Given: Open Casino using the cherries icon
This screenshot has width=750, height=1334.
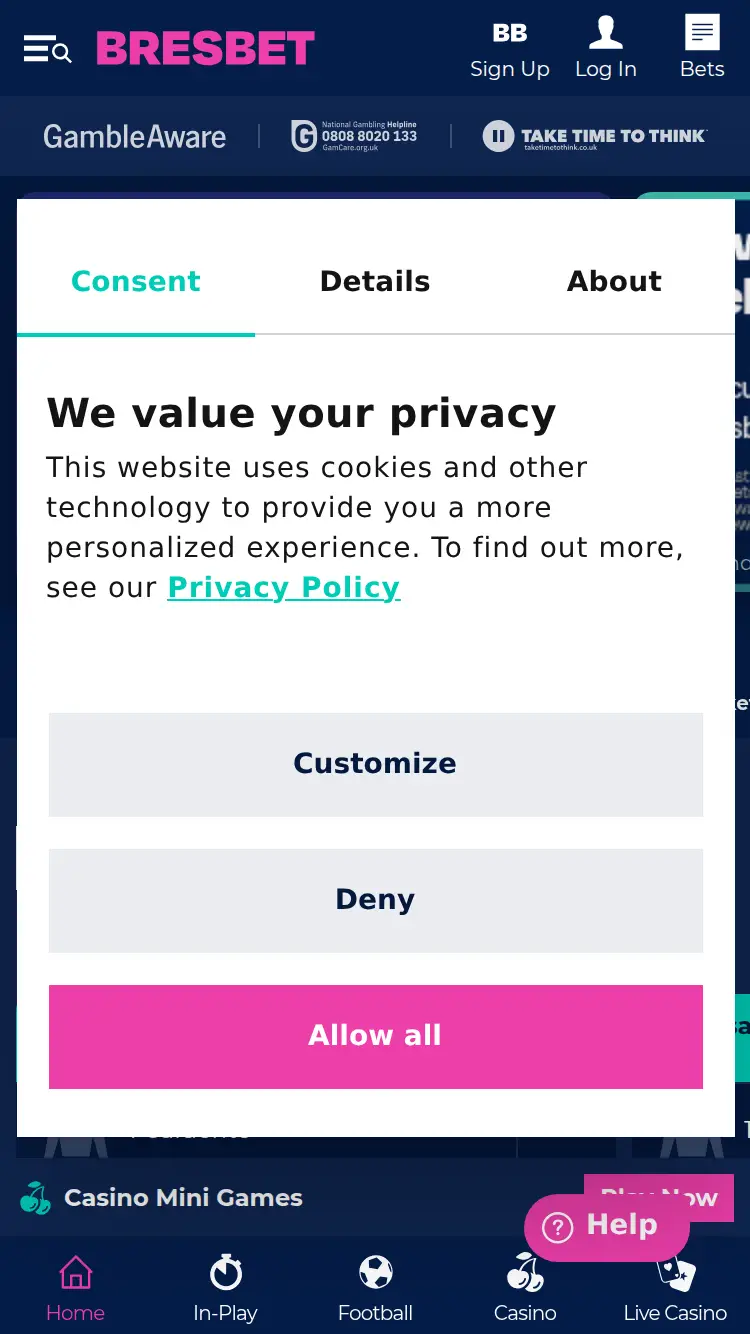Looking at the screenshot, I should click(525, 1272).
